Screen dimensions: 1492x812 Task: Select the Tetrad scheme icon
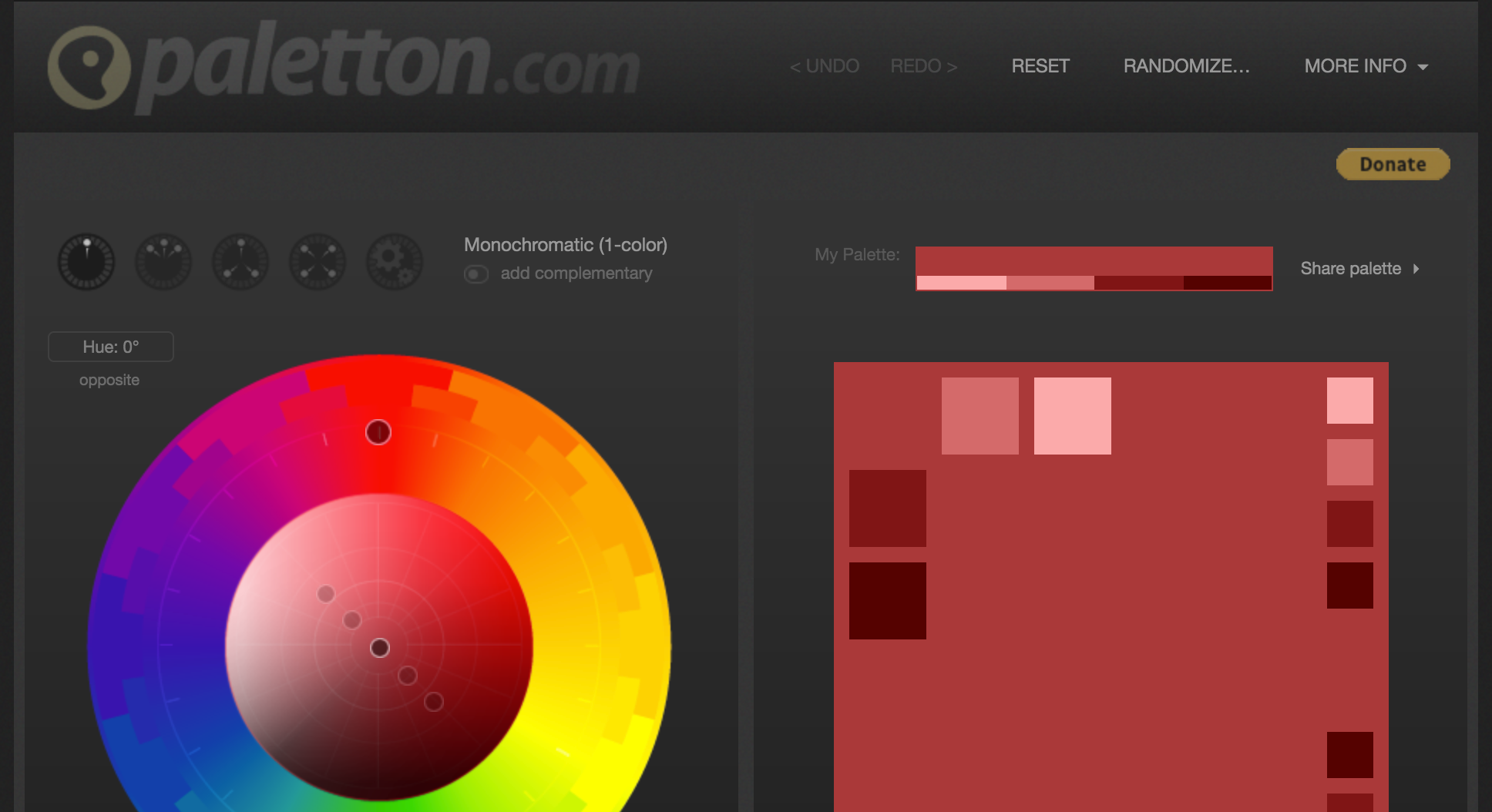tap(318, 262)
